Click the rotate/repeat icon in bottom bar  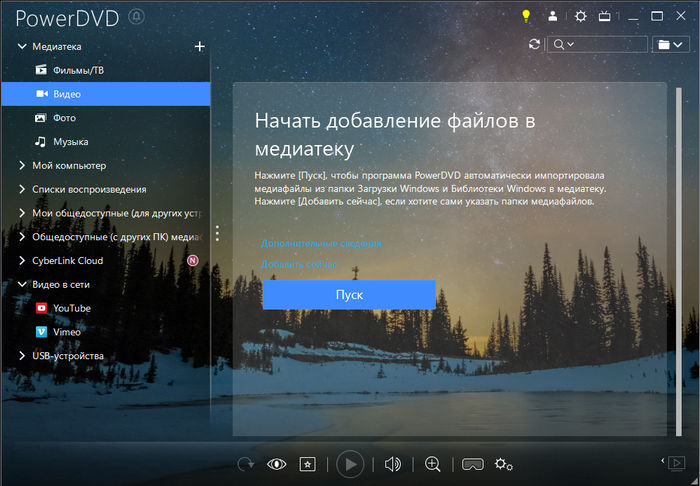(x=245, y=464)
